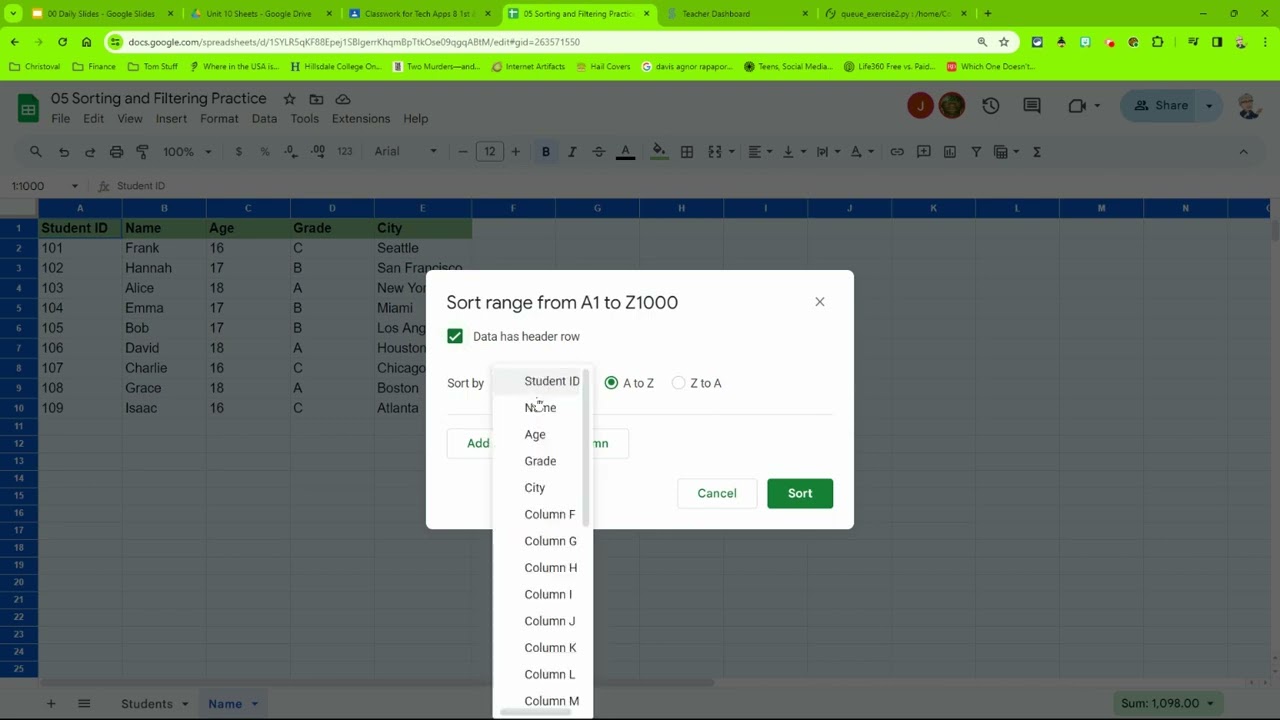Open the Edit menu

tap(93, 119)
